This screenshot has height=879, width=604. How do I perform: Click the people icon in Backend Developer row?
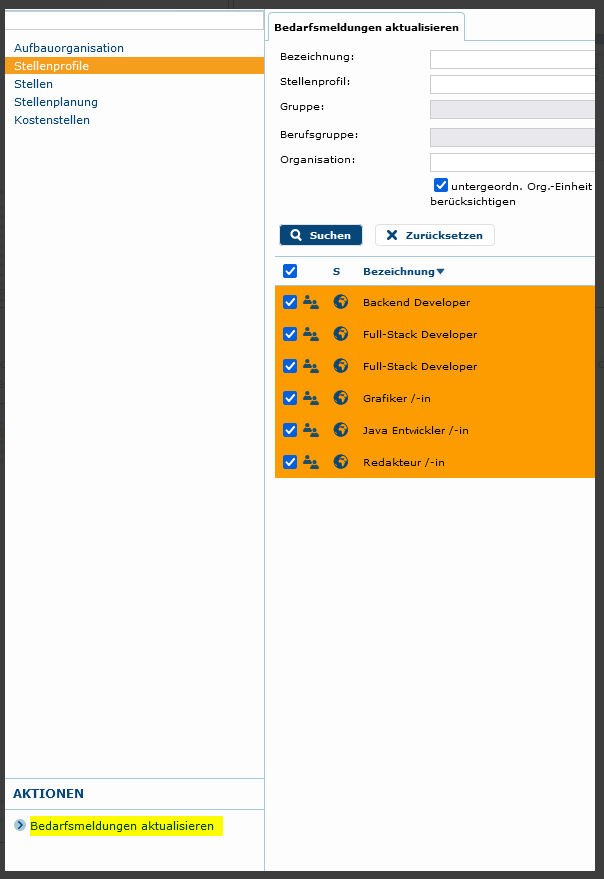coord(311,302)
